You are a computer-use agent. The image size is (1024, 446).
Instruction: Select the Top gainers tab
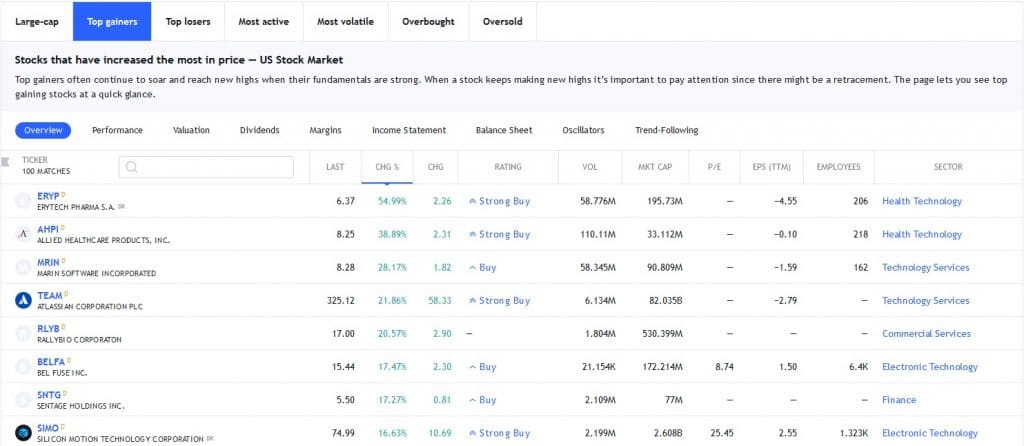click(x=112, y=22)
